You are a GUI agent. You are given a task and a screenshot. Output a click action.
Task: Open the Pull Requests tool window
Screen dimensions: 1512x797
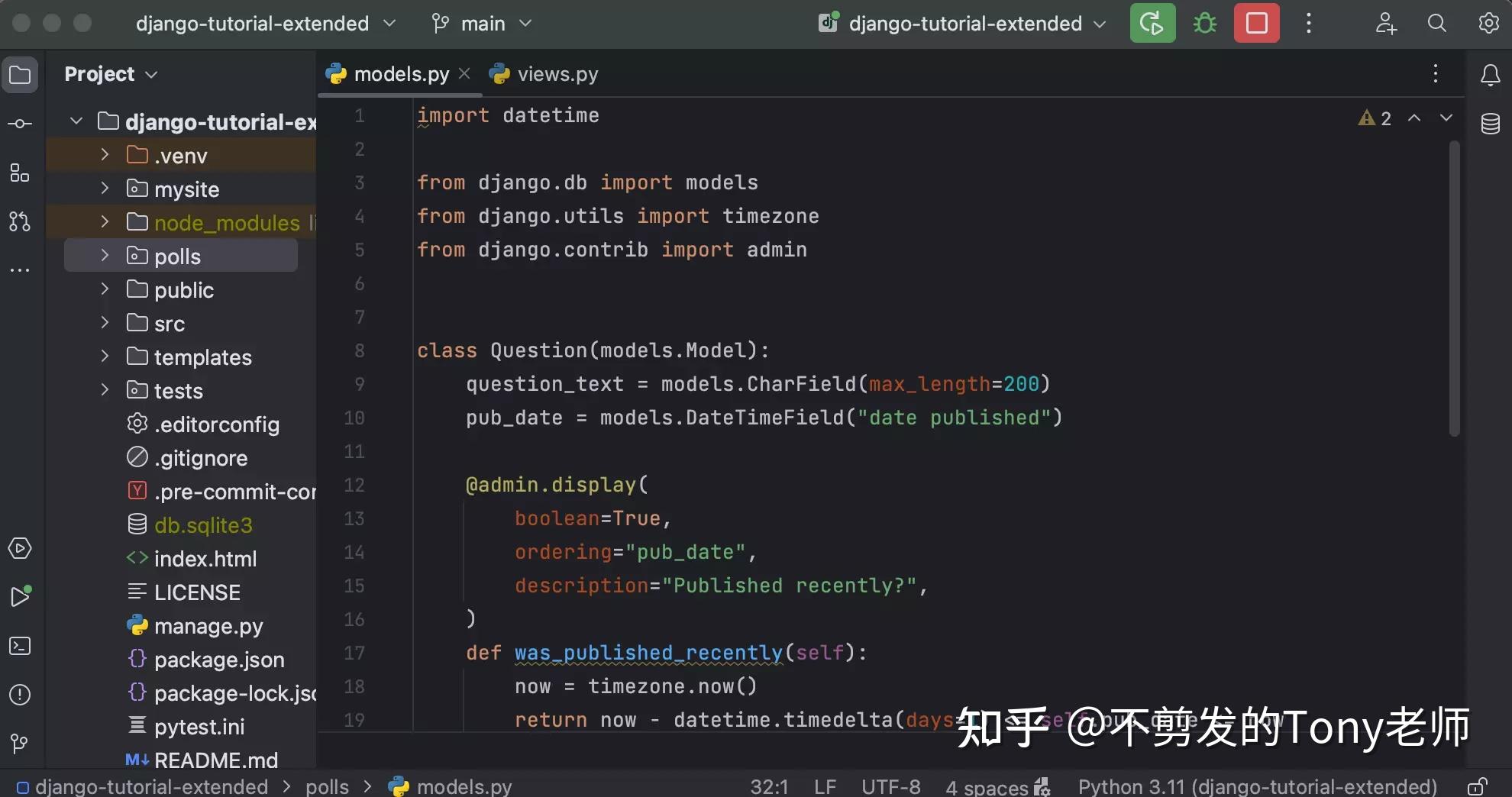tap(19, 222)
